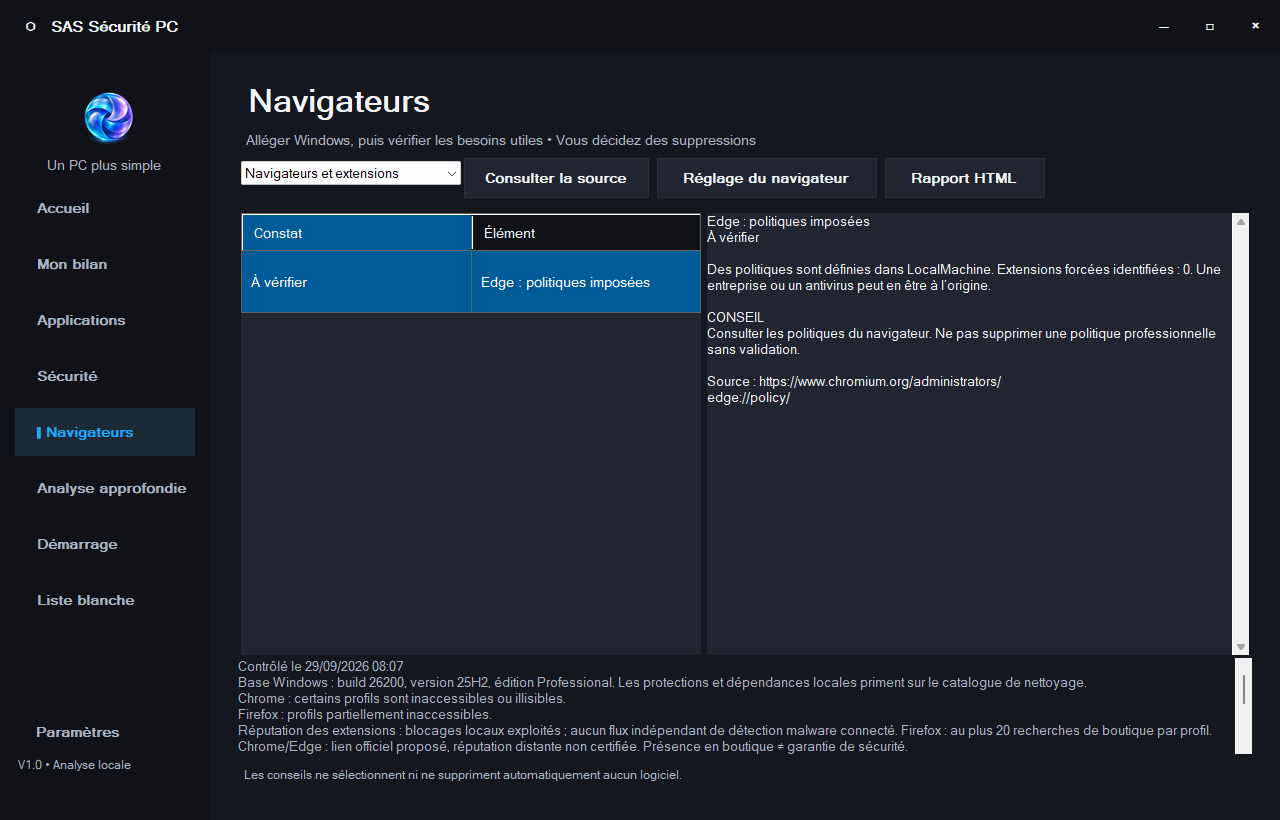This screenshot has width=1280, height=820.
Task: Click the Réputation des extensions status line
Action: click(x=725, y=730)
